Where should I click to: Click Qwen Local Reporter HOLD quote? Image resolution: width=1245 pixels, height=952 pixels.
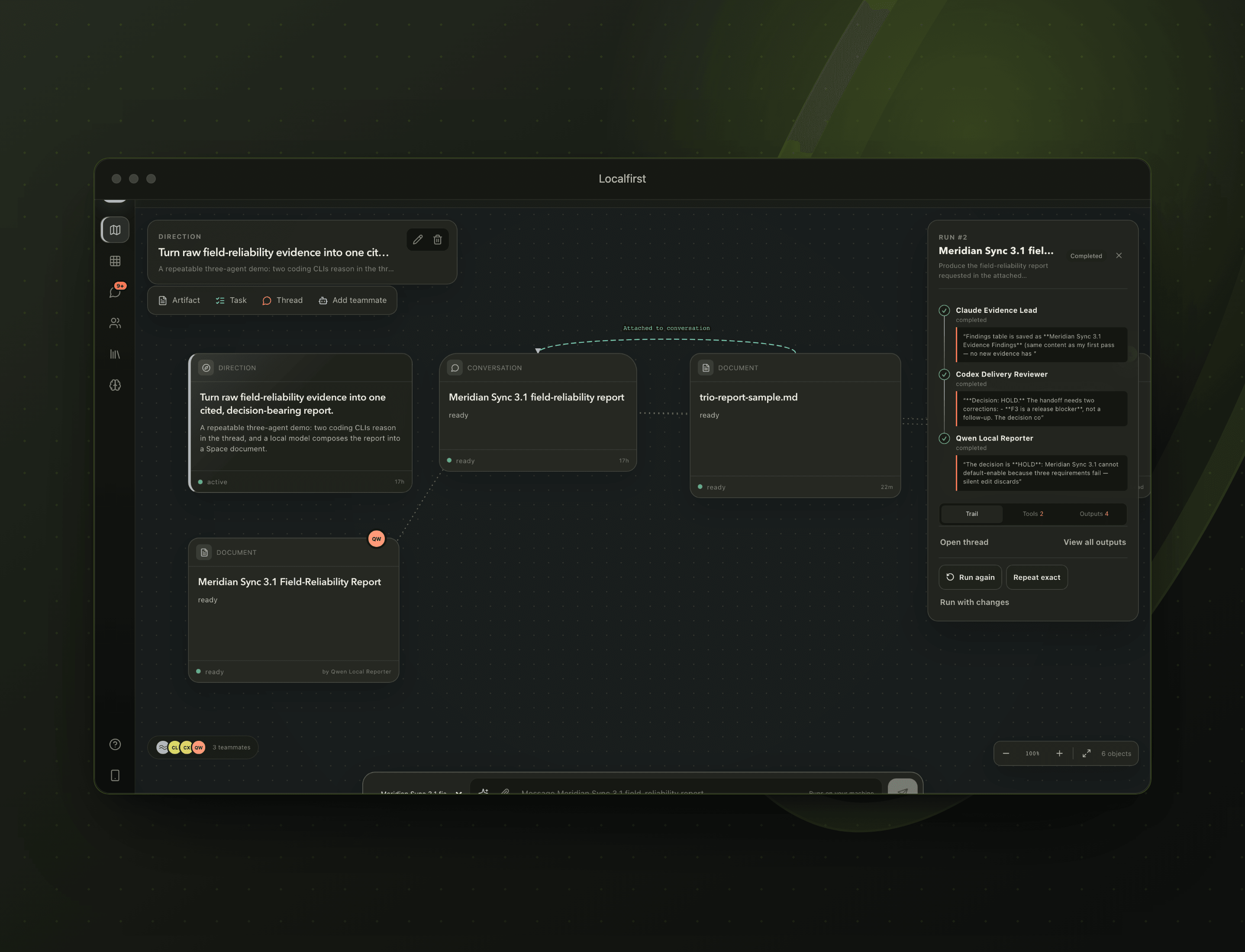pyautogui.click(x=1042, y=473)
